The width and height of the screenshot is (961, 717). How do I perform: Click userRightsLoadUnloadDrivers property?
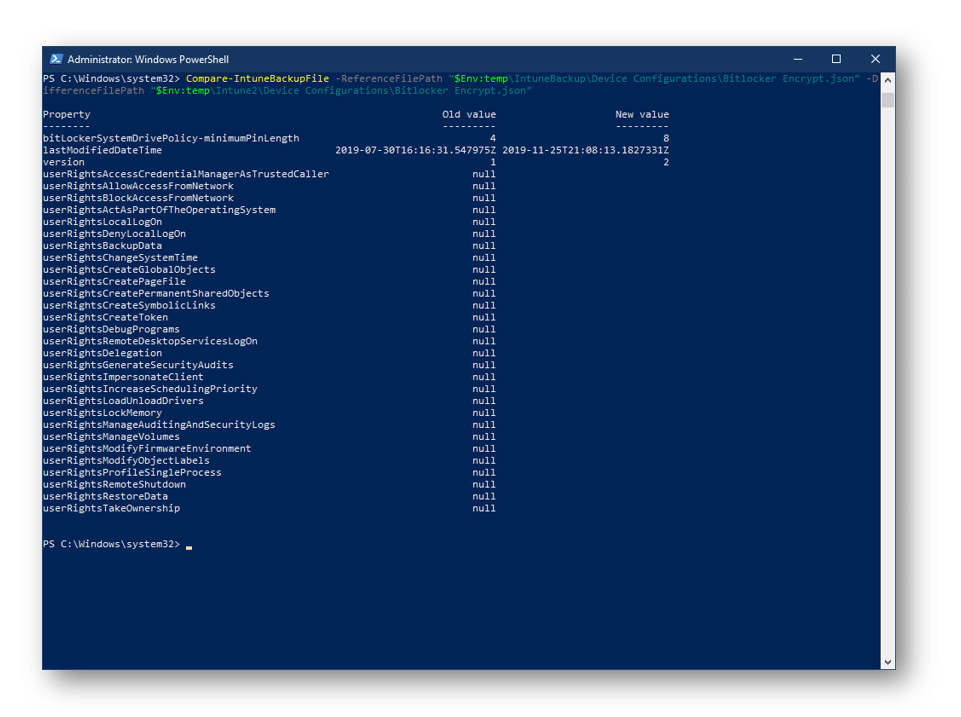(123, 401)
